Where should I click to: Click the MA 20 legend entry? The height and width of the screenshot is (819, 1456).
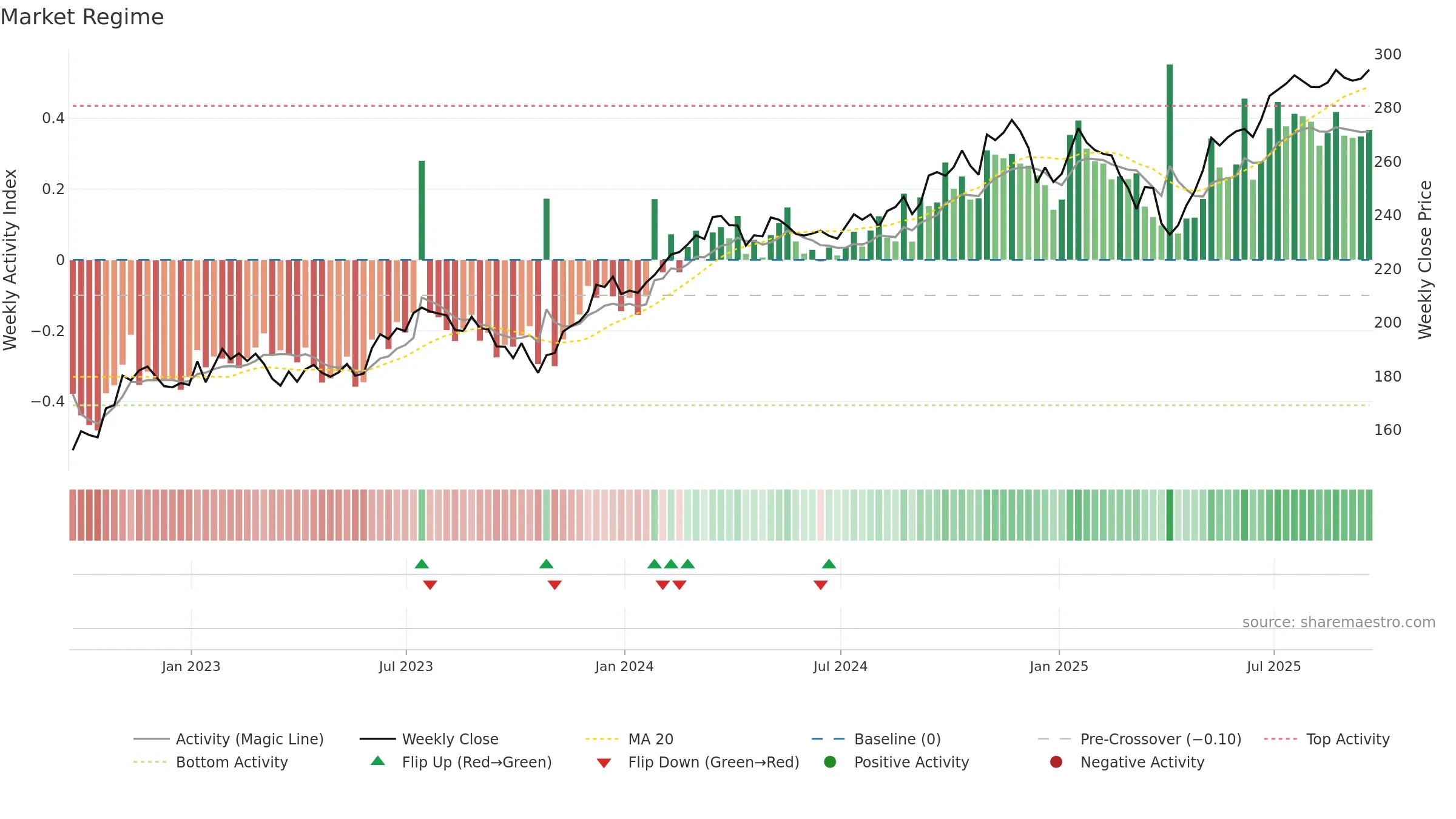point(630,739)
